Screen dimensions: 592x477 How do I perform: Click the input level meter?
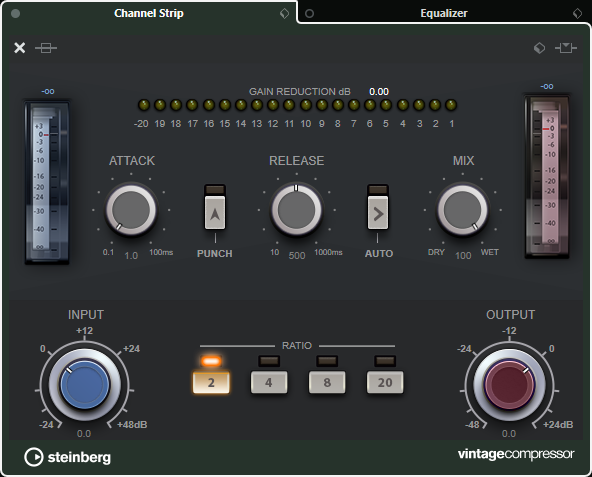click(47, 182)
